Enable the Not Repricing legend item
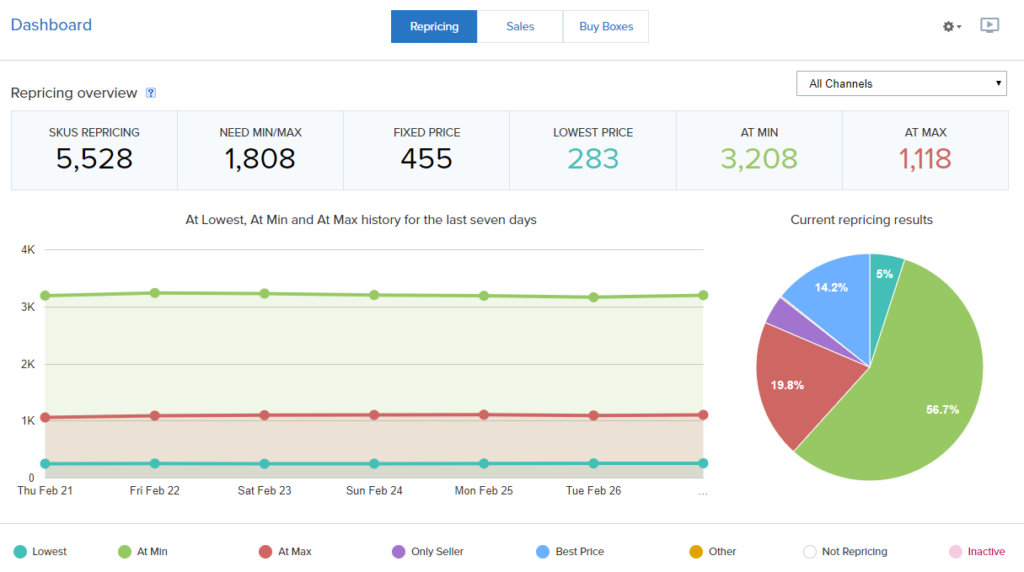The width and height of the screenshot is (1024, 572). coord(845,551)
